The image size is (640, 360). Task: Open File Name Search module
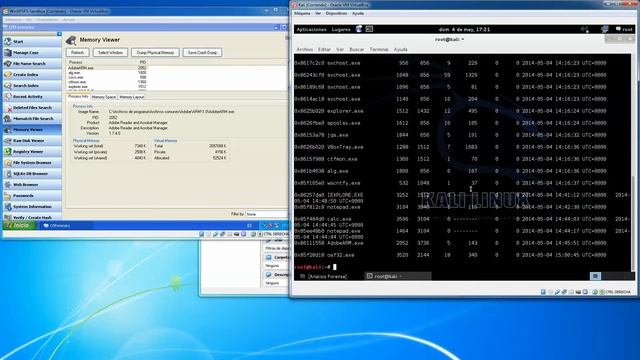[x=32, y=64]
